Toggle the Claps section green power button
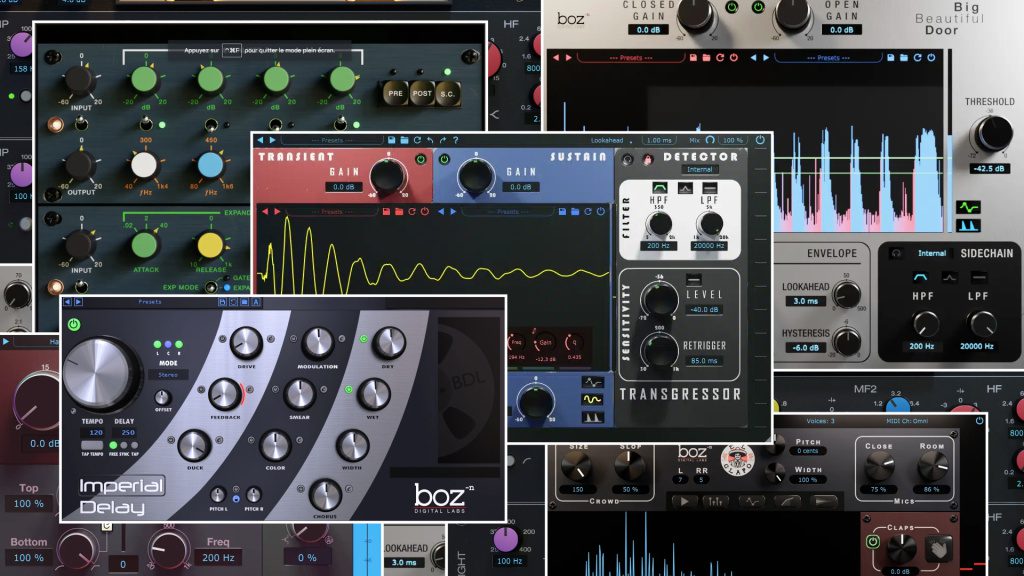The width and height of the screenshot is (1024, 576). (x=872, y=541)
